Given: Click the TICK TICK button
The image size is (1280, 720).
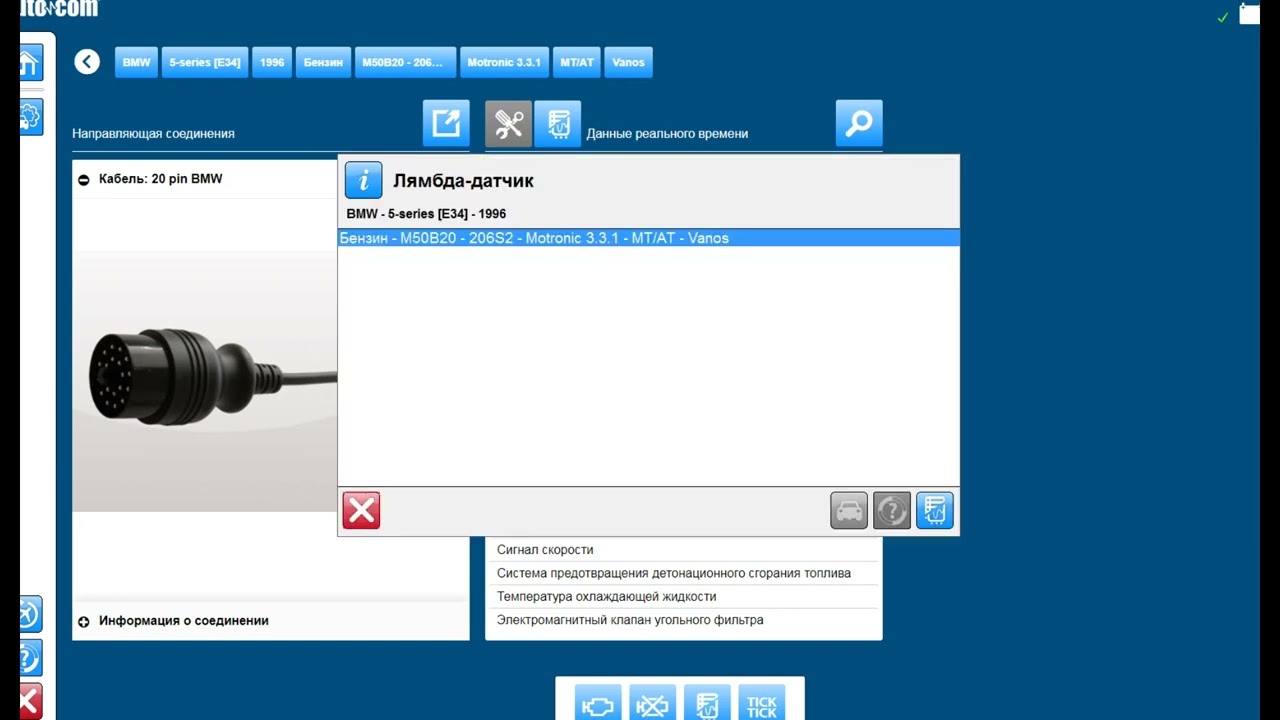Looking at the screenshot, I should pyautogui.click(x=761, y=702).
